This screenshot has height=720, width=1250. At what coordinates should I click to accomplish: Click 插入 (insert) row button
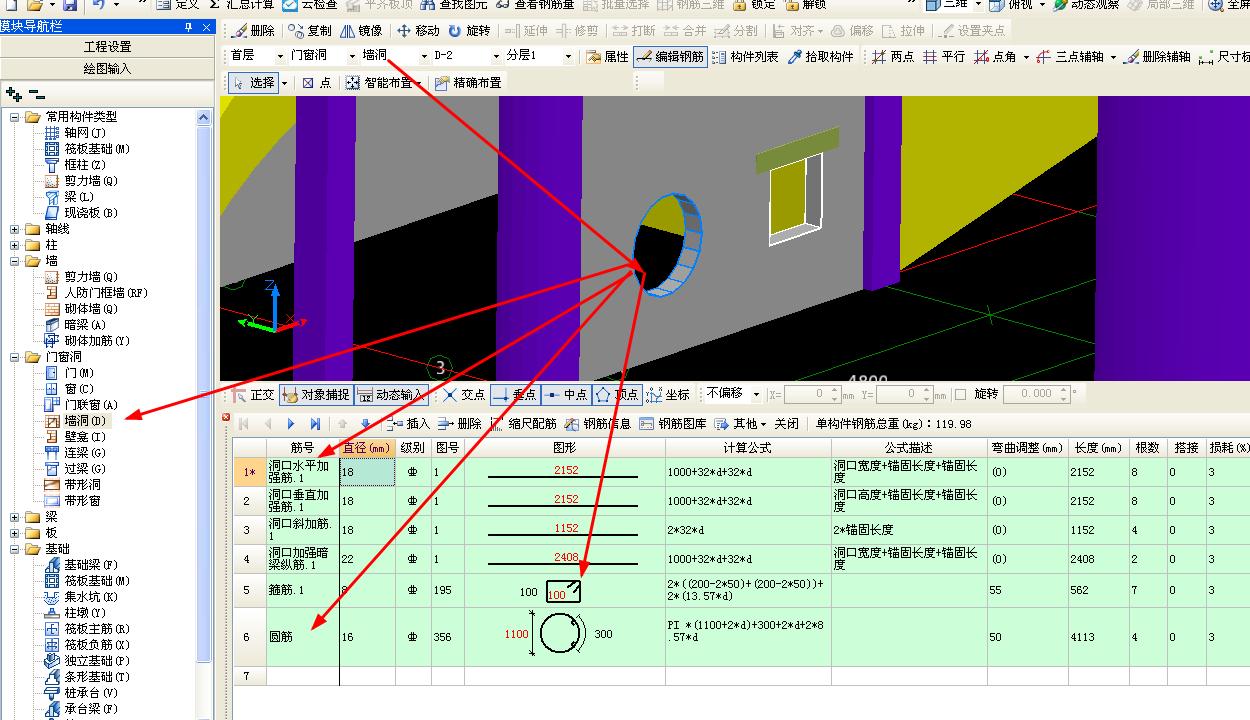[409, 424]
